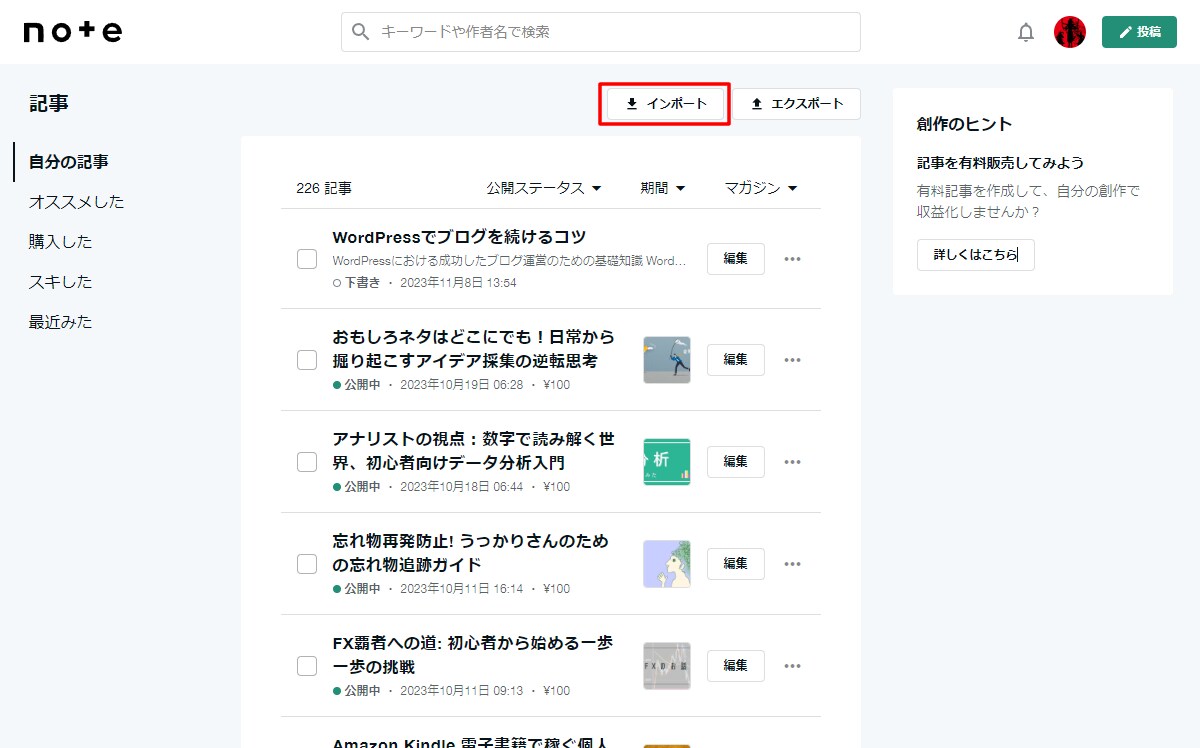This screenshot has width=1200, height=748.
Task: Select 購入した in the sidebar
Action: [61, 242]
